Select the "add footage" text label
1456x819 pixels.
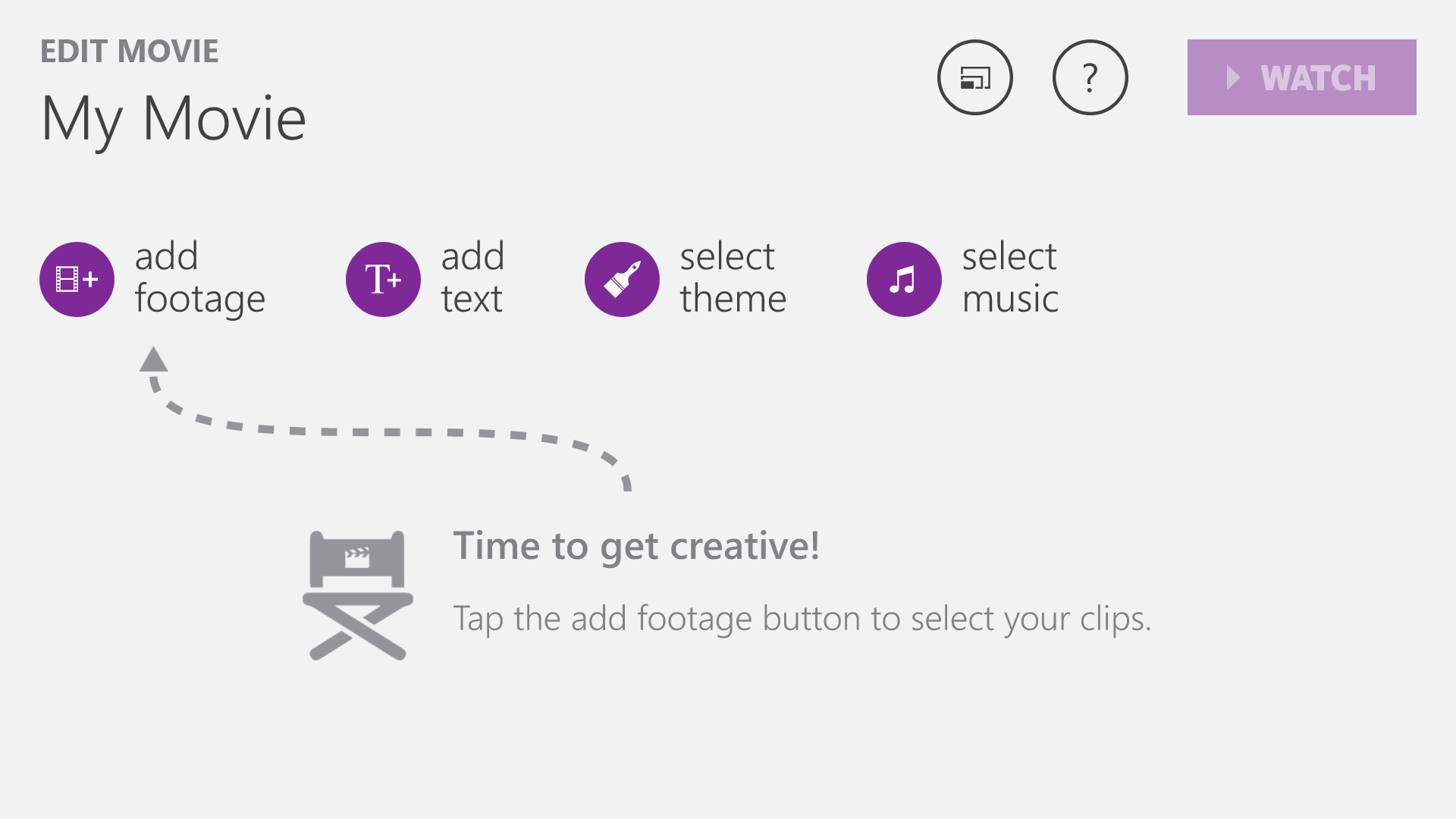[x=200, y=278]
